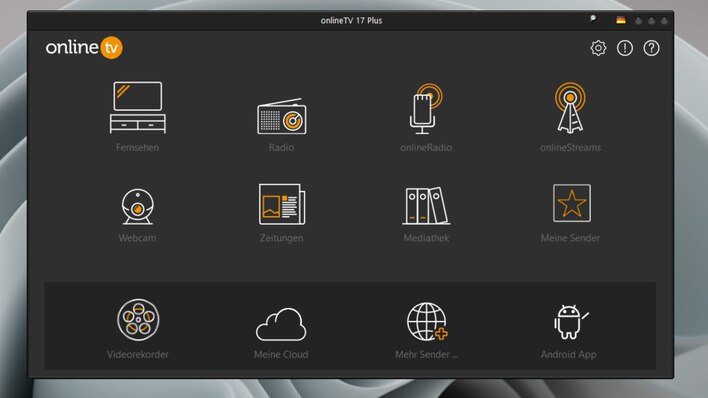Click the Mediathek label
This screenshot has width=708, height=398.
[426, 238]
